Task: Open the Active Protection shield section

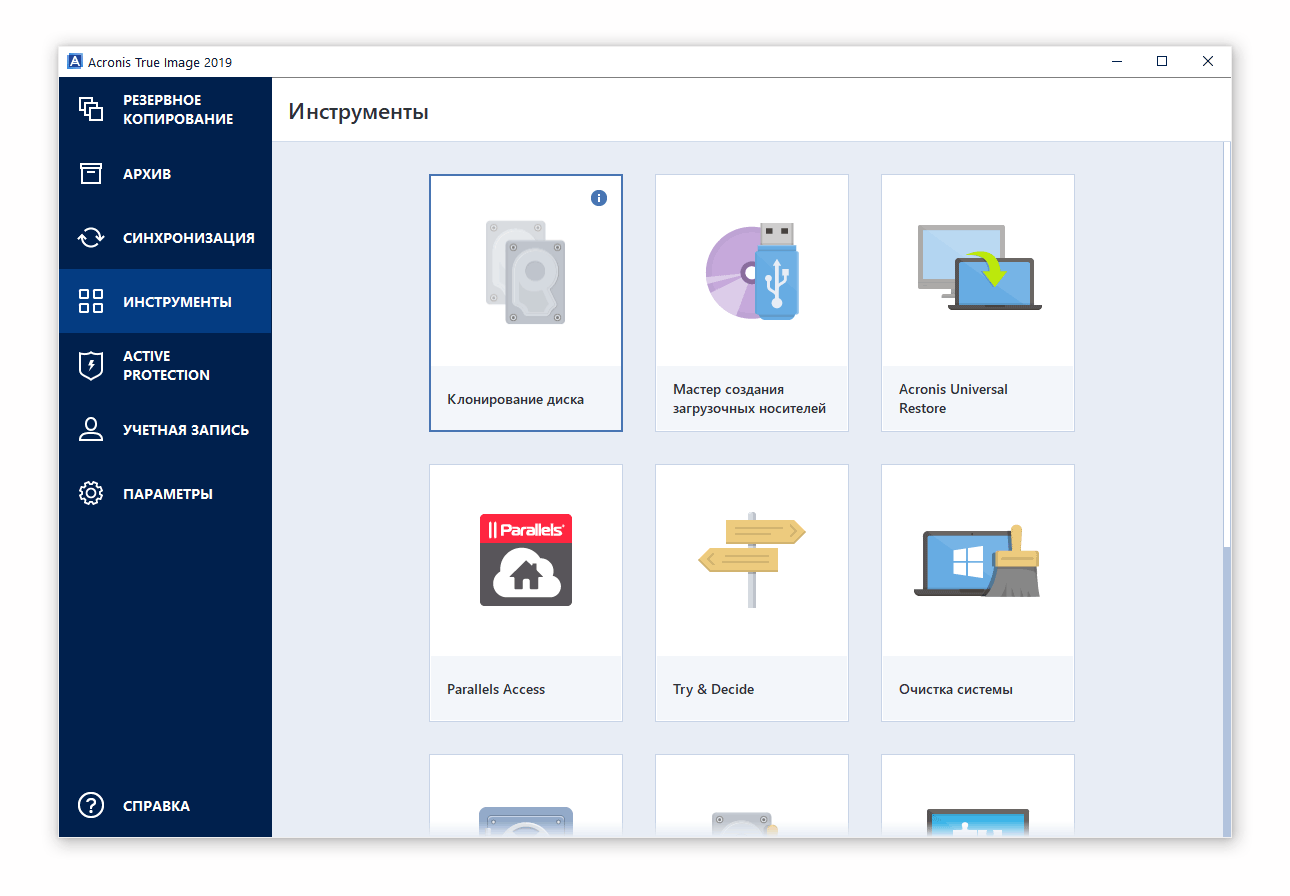Action: tap(165, 365)
